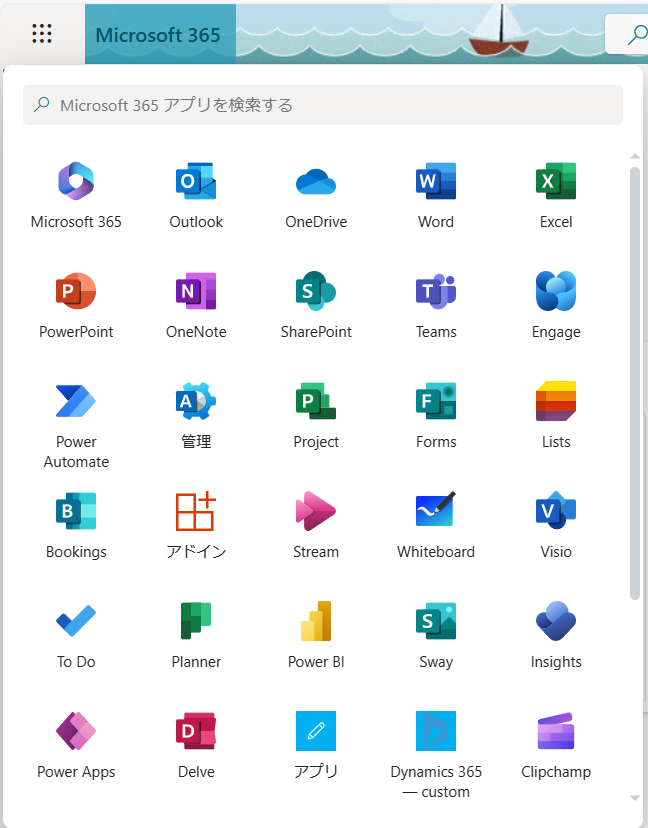Viewport: 648px width, 828px height.
Task: Open Power Automate app
Action: 76,401
